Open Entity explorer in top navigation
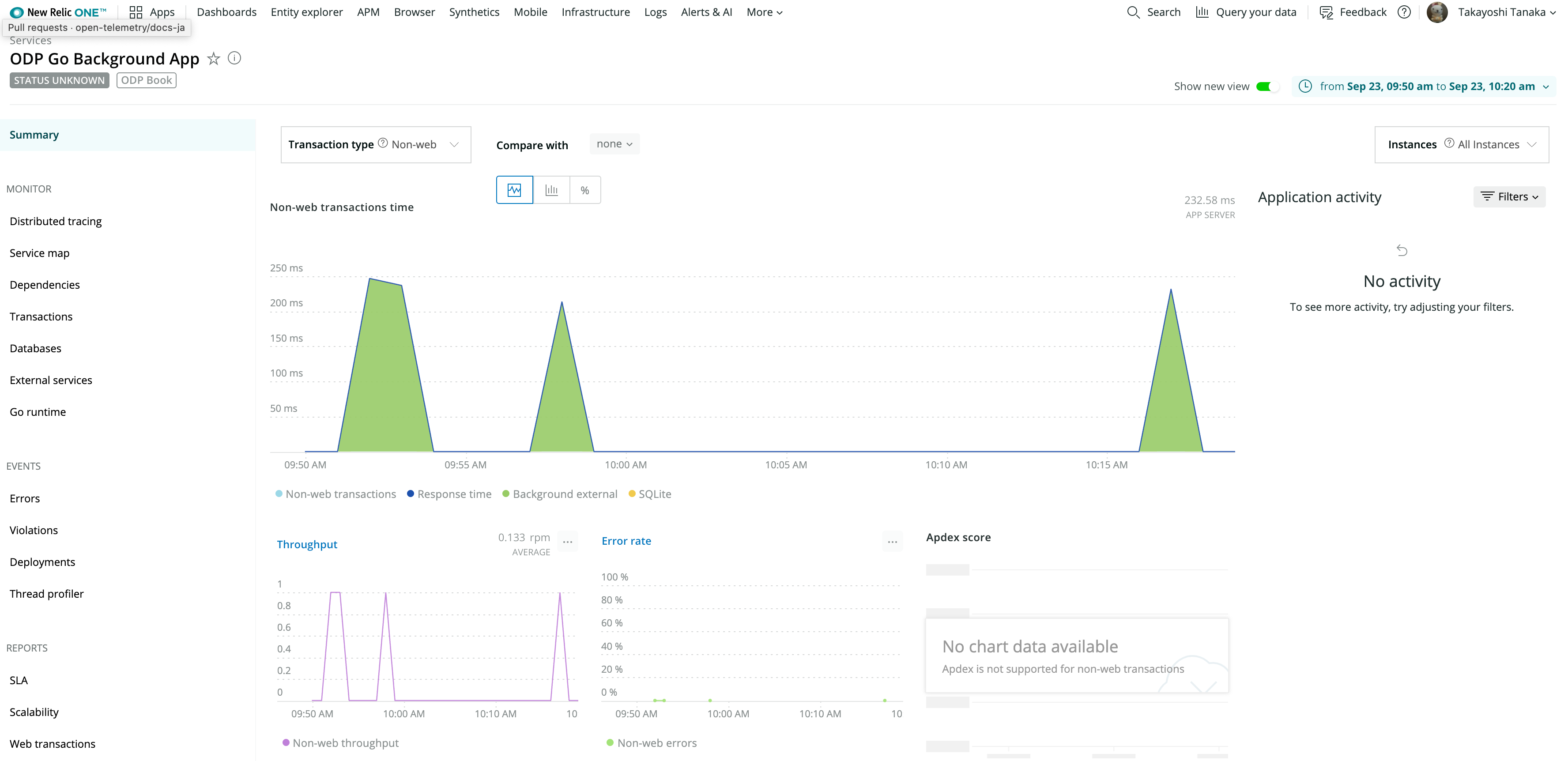The image size is (1568, 761). [x=307, y=12]
